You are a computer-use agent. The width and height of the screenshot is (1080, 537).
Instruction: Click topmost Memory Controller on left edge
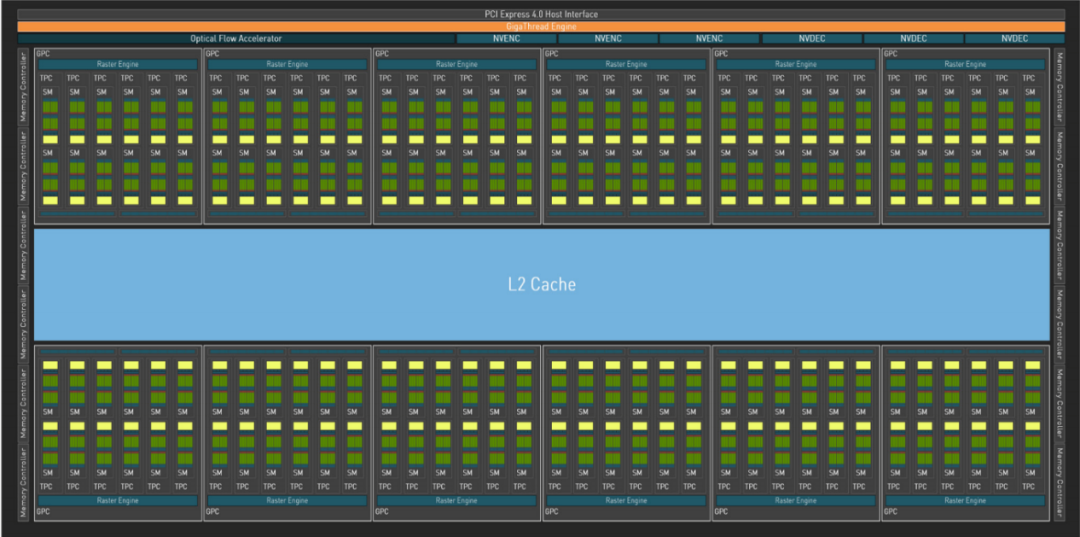pos(25,85)
